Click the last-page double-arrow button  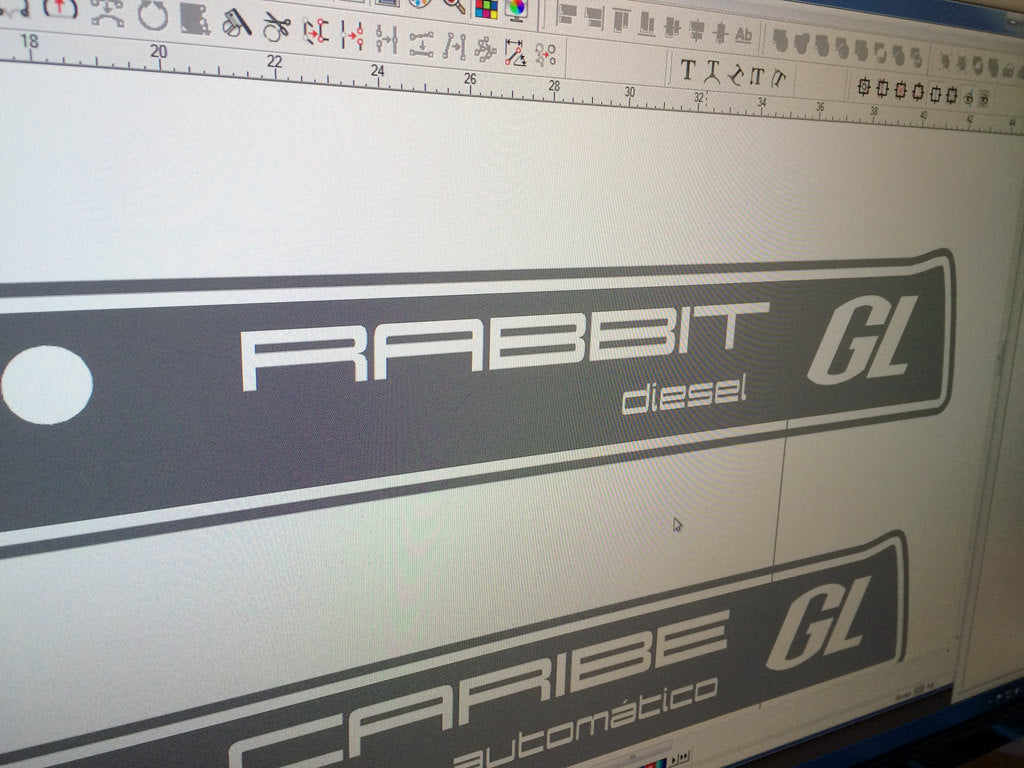tap(684, 756)
